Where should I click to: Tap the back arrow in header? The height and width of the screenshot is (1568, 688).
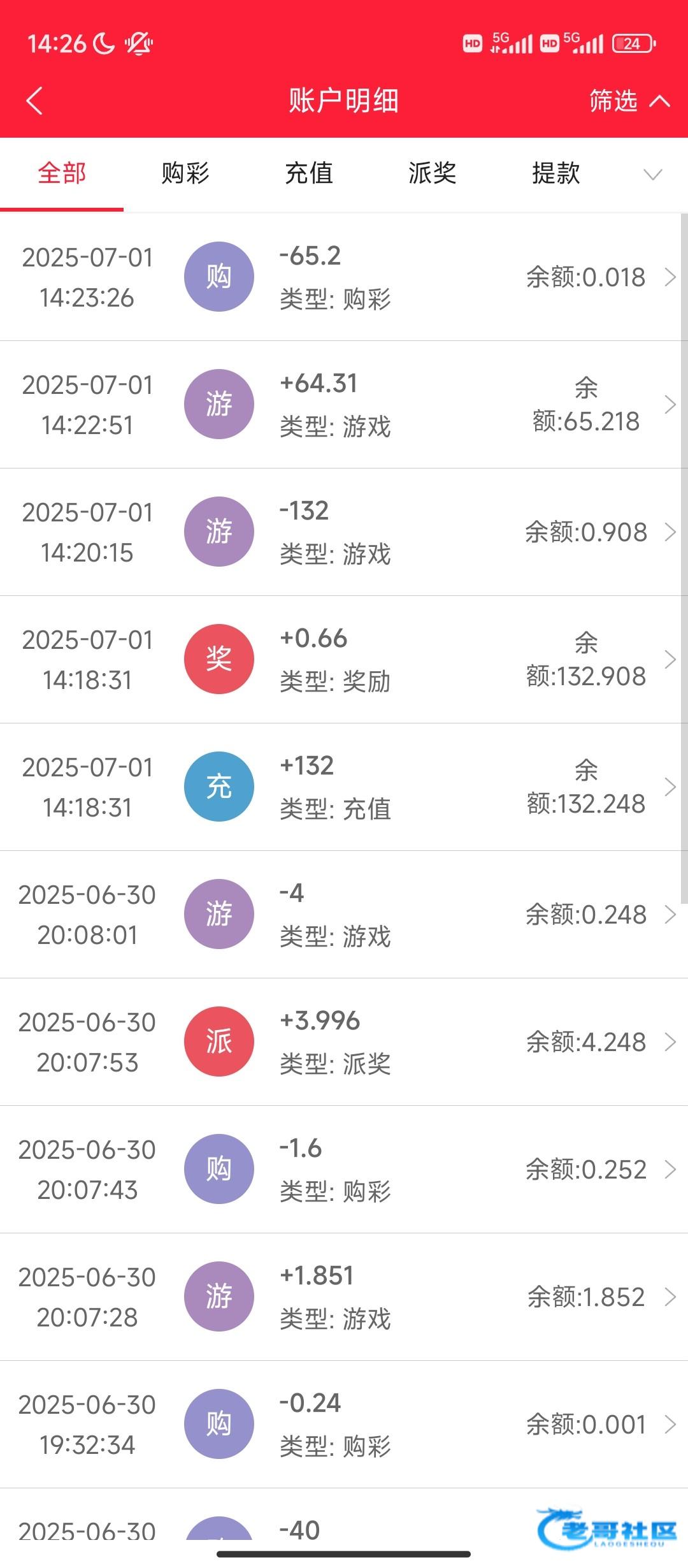point(35,101)
